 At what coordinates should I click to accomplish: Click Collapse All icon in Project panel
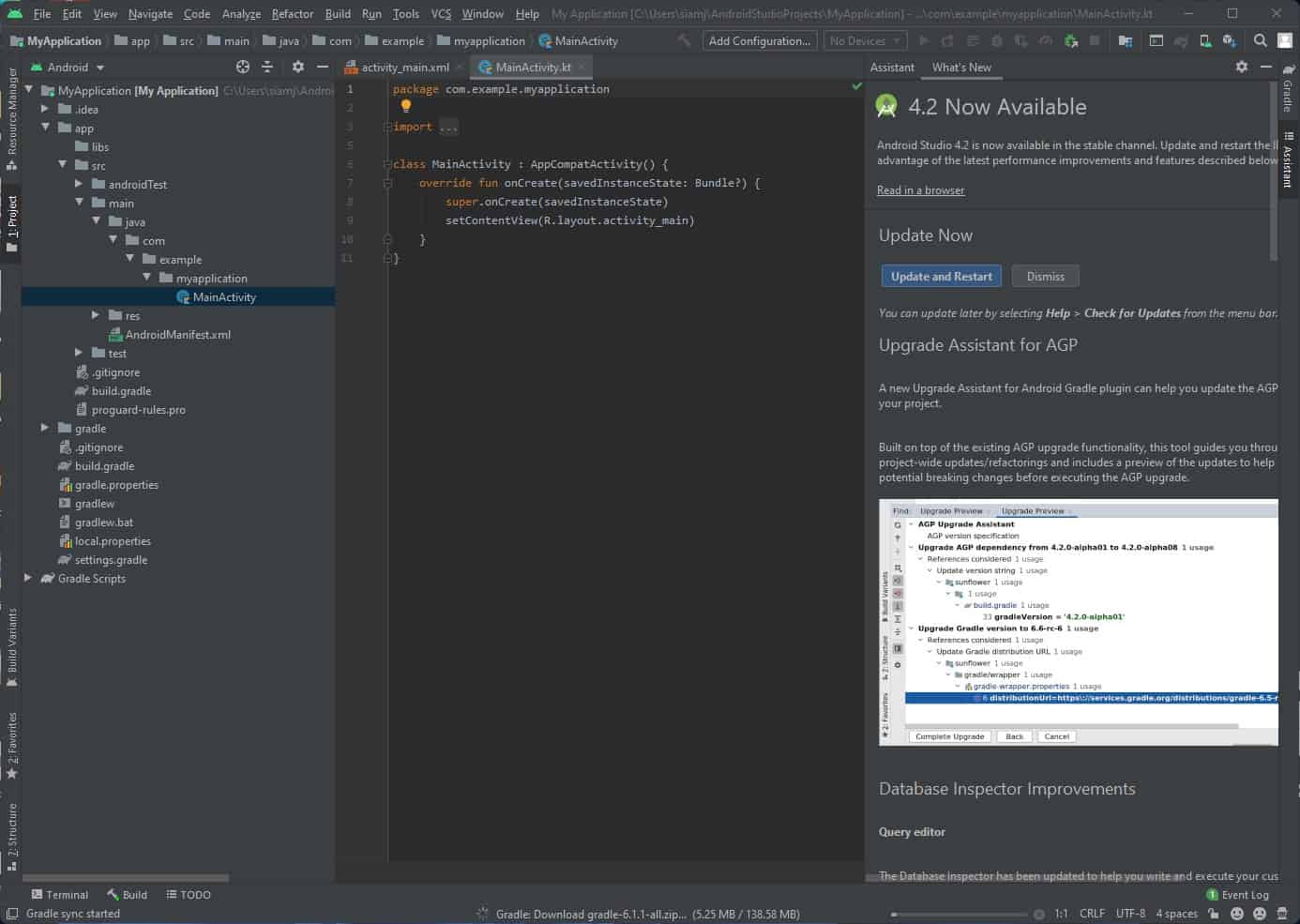tap(267, 67)
